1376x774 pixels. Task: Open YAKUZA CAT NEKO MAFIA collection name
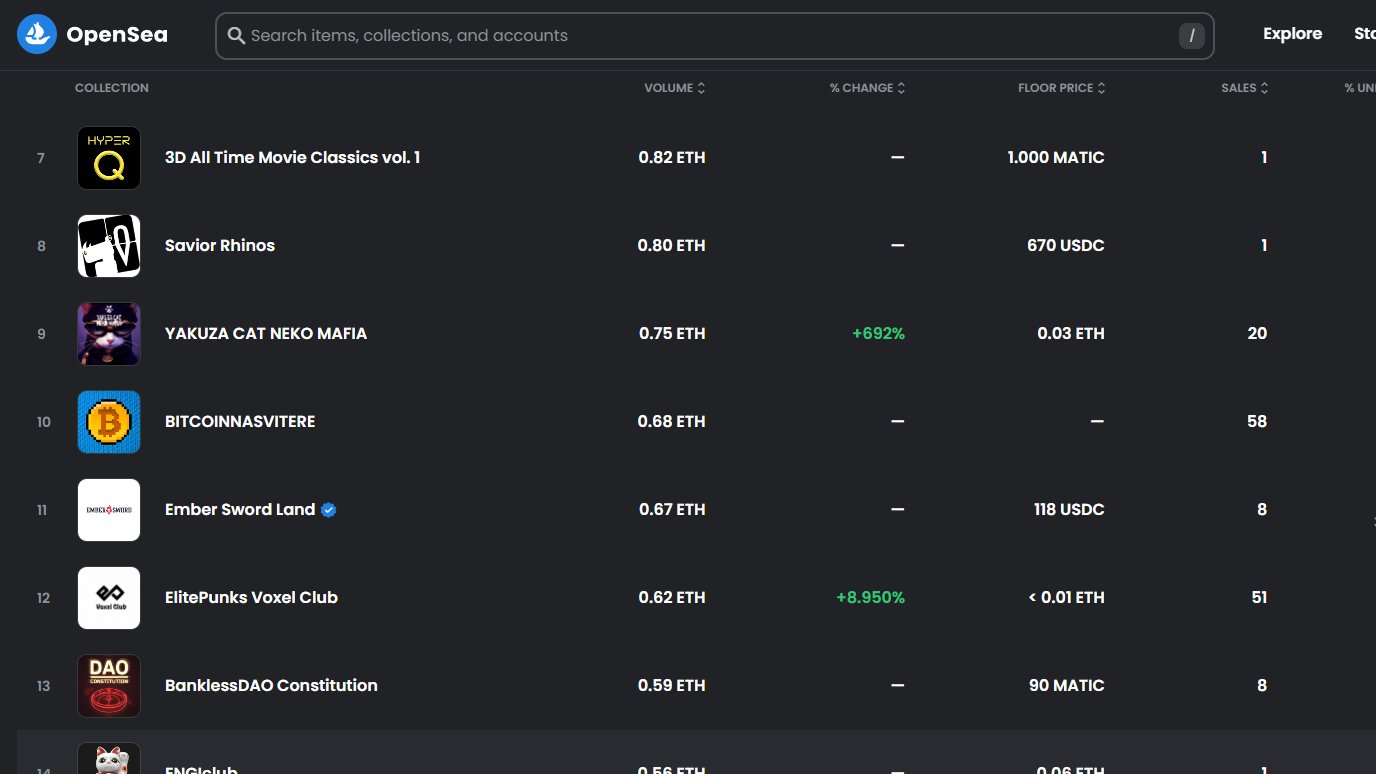tap(266, 334)
